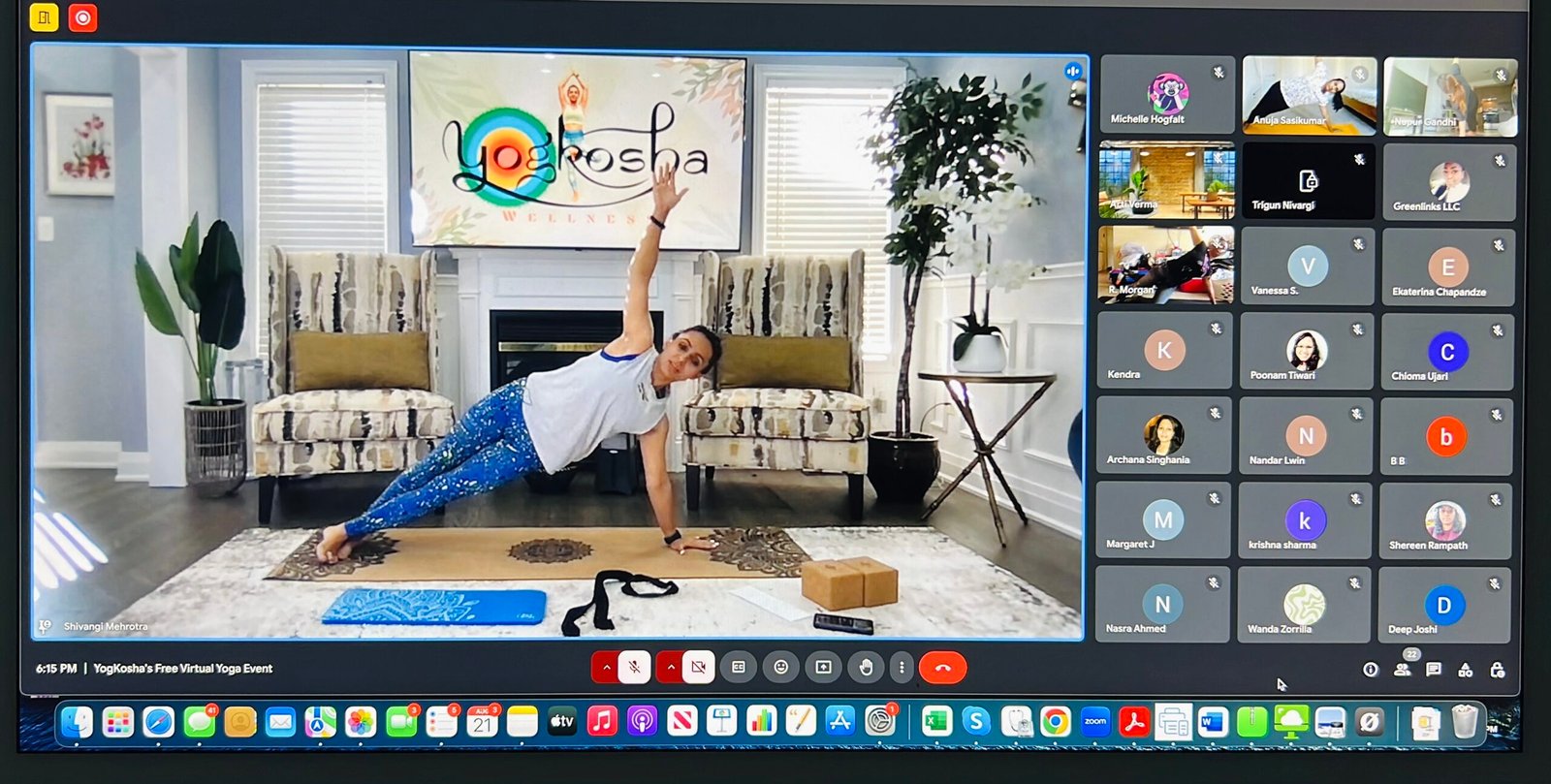Open more options three-dot menu
1551x784 pixels.
pos(902,667)
